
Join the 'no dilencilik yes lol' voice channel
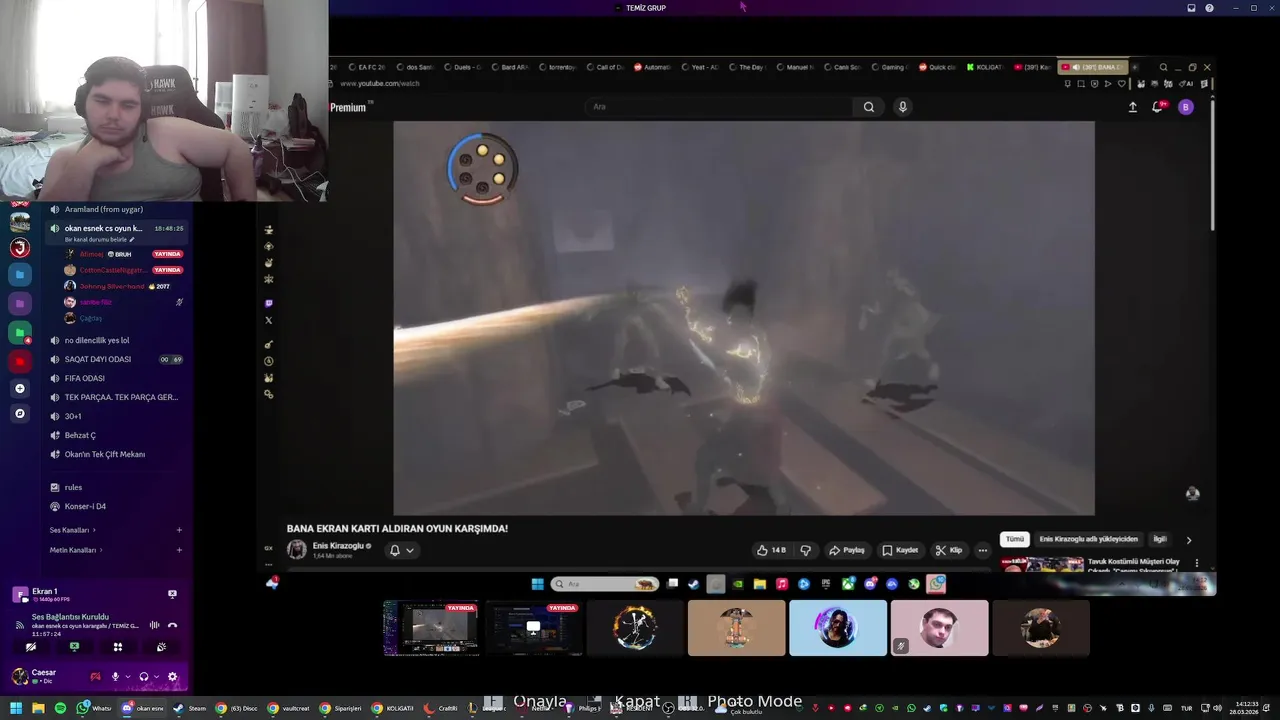click(x=97, y=340)
